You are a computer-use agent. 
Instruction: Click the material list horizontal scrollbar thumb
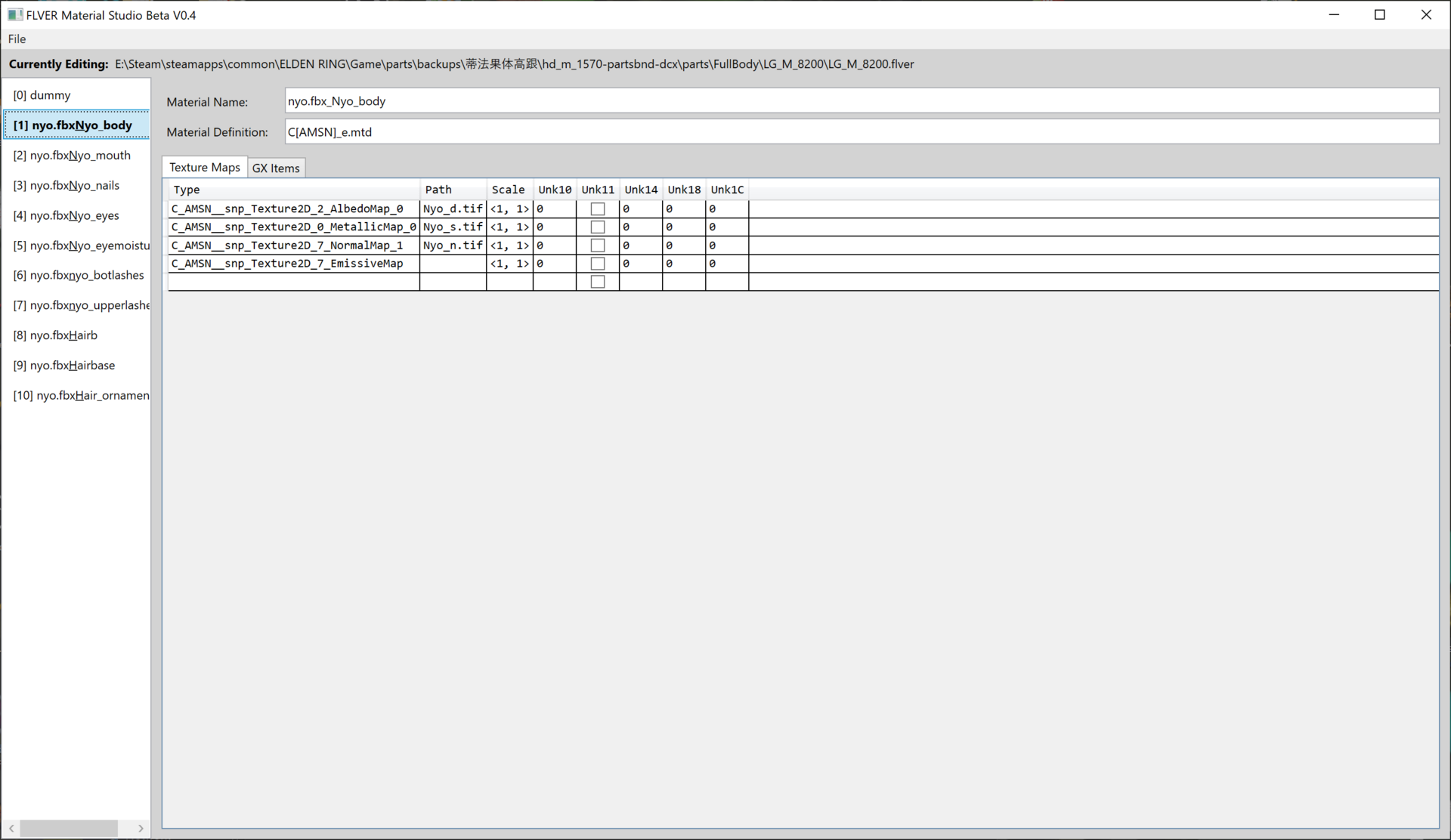69,829
